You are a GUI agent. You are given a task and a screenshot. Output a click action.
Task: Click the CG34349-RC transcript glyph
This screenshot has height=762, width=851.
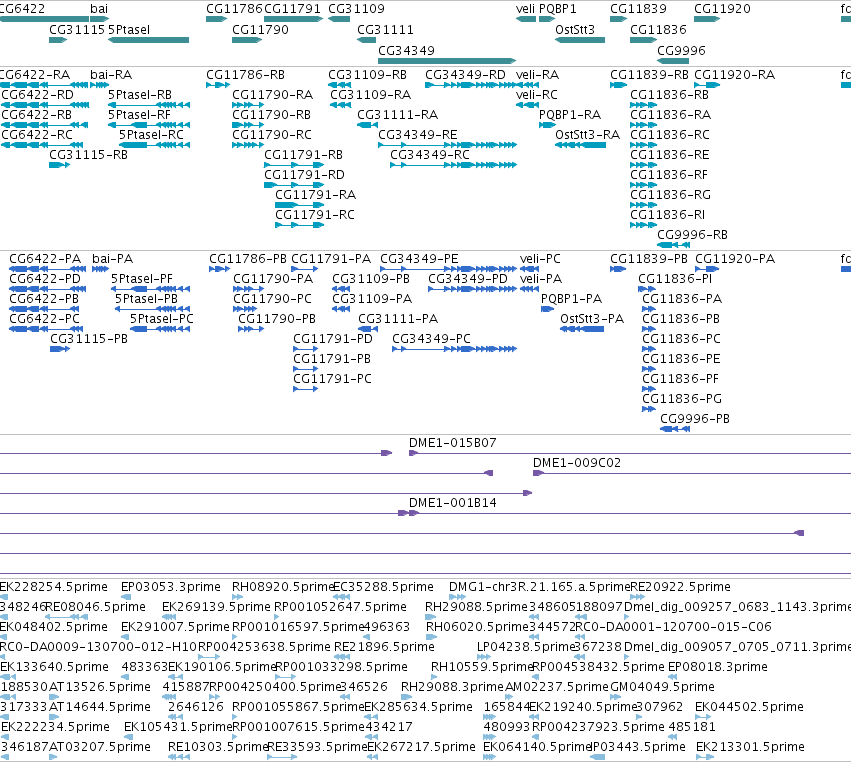coord(453,165)
